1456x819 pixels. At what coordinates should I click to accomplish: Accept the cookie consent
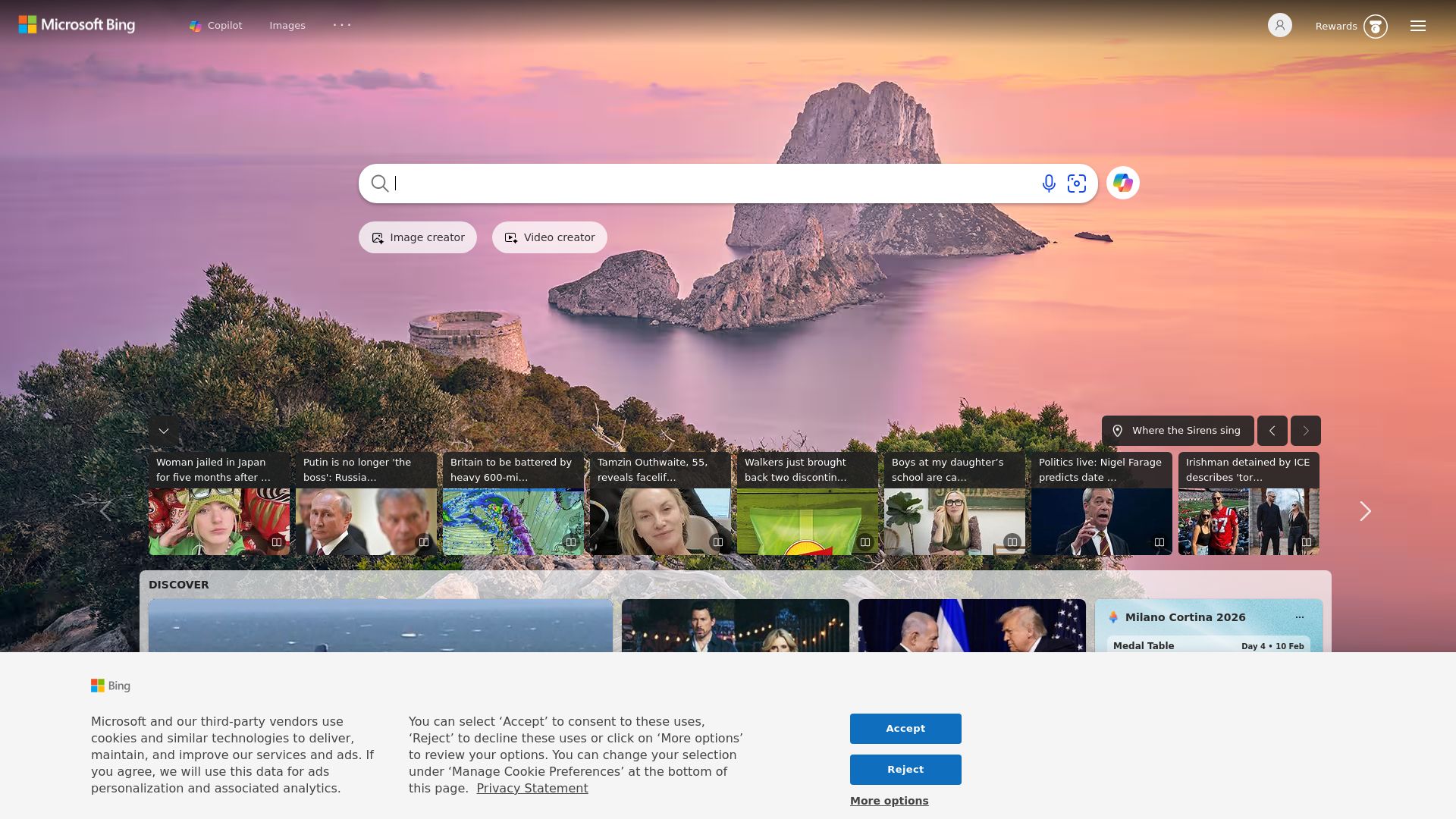click(905, 728)
